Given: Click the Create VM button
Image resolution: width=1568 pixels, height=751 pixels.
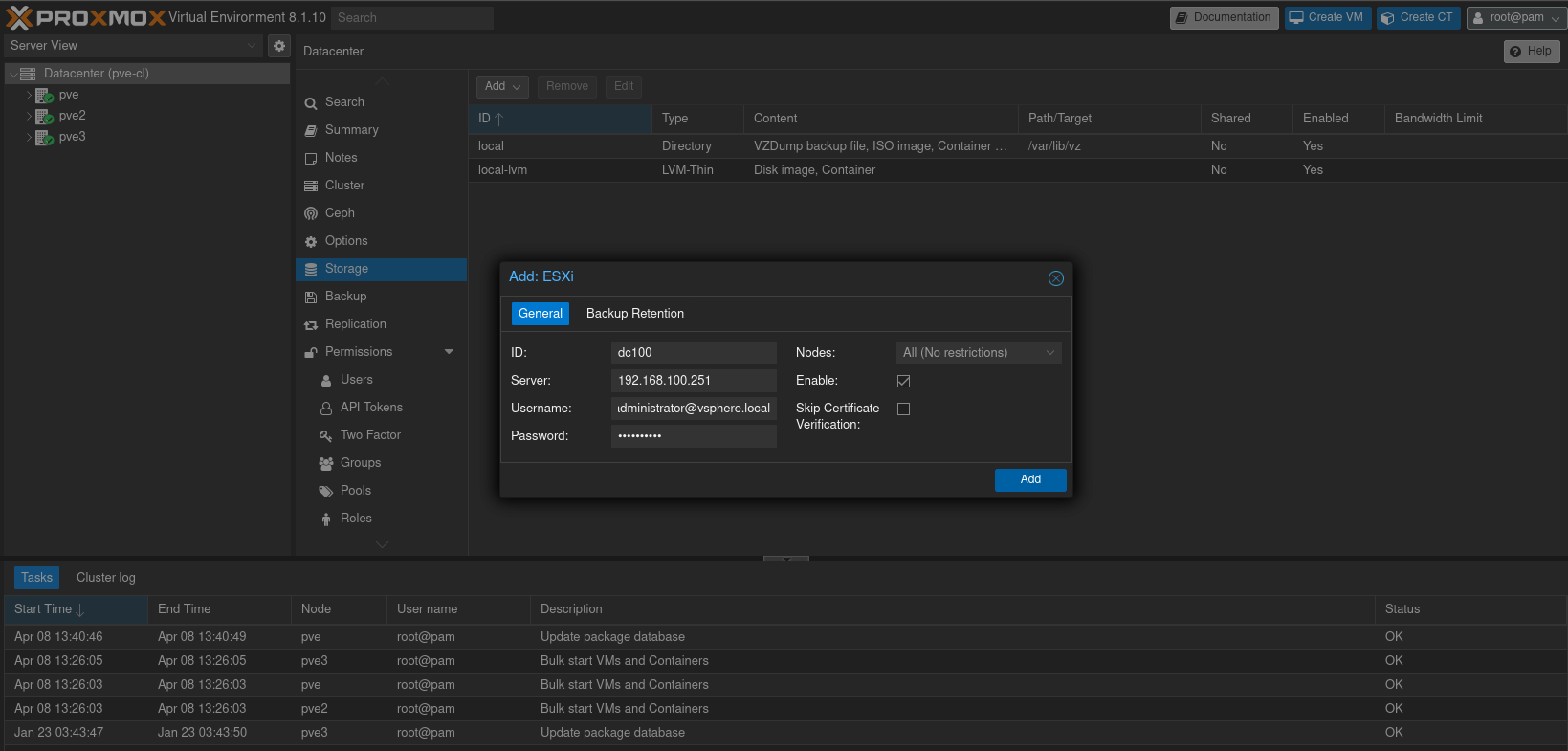Looking at the screenshot, I should click(1328, 17).
